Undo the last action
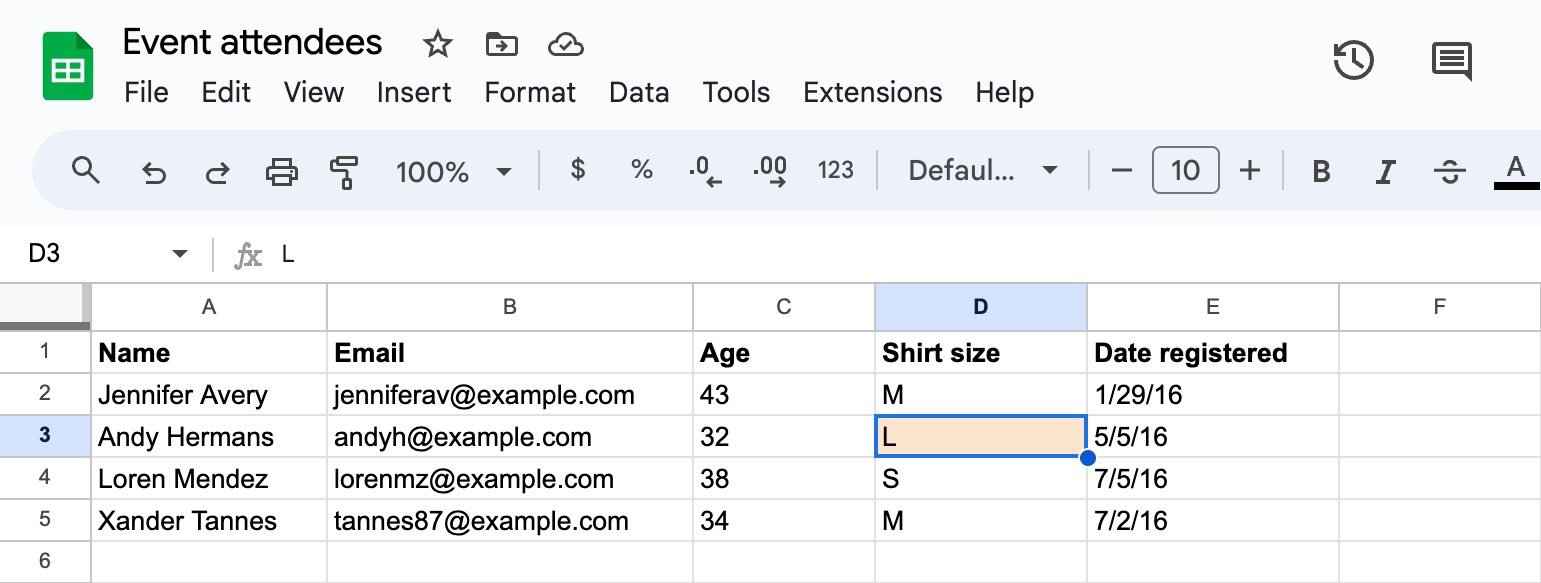The image size is (1541, 583). click(x=153, y=170)
